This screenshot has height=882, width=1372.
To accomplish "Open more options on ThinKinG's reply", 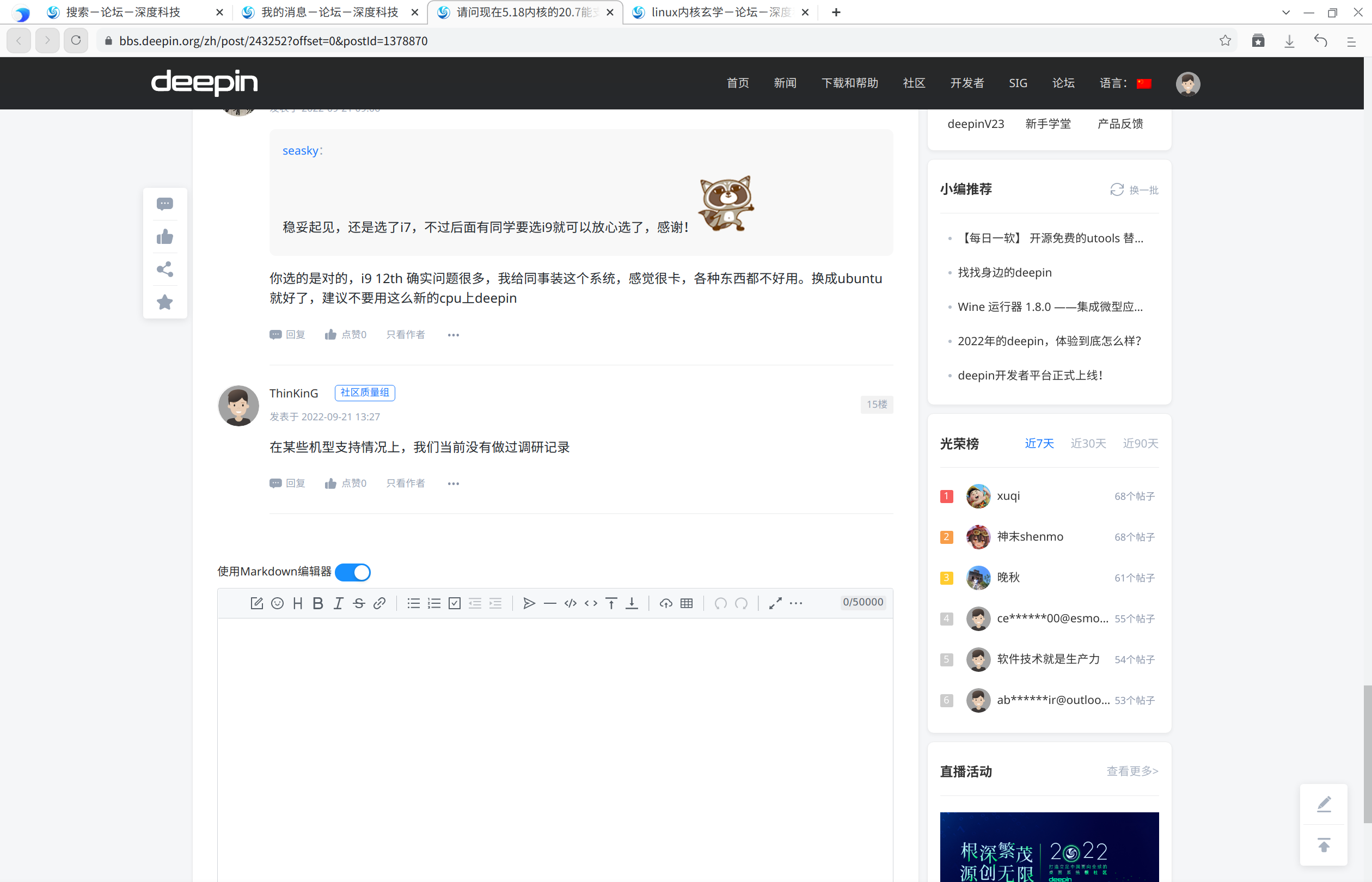I will pos(453,483).
